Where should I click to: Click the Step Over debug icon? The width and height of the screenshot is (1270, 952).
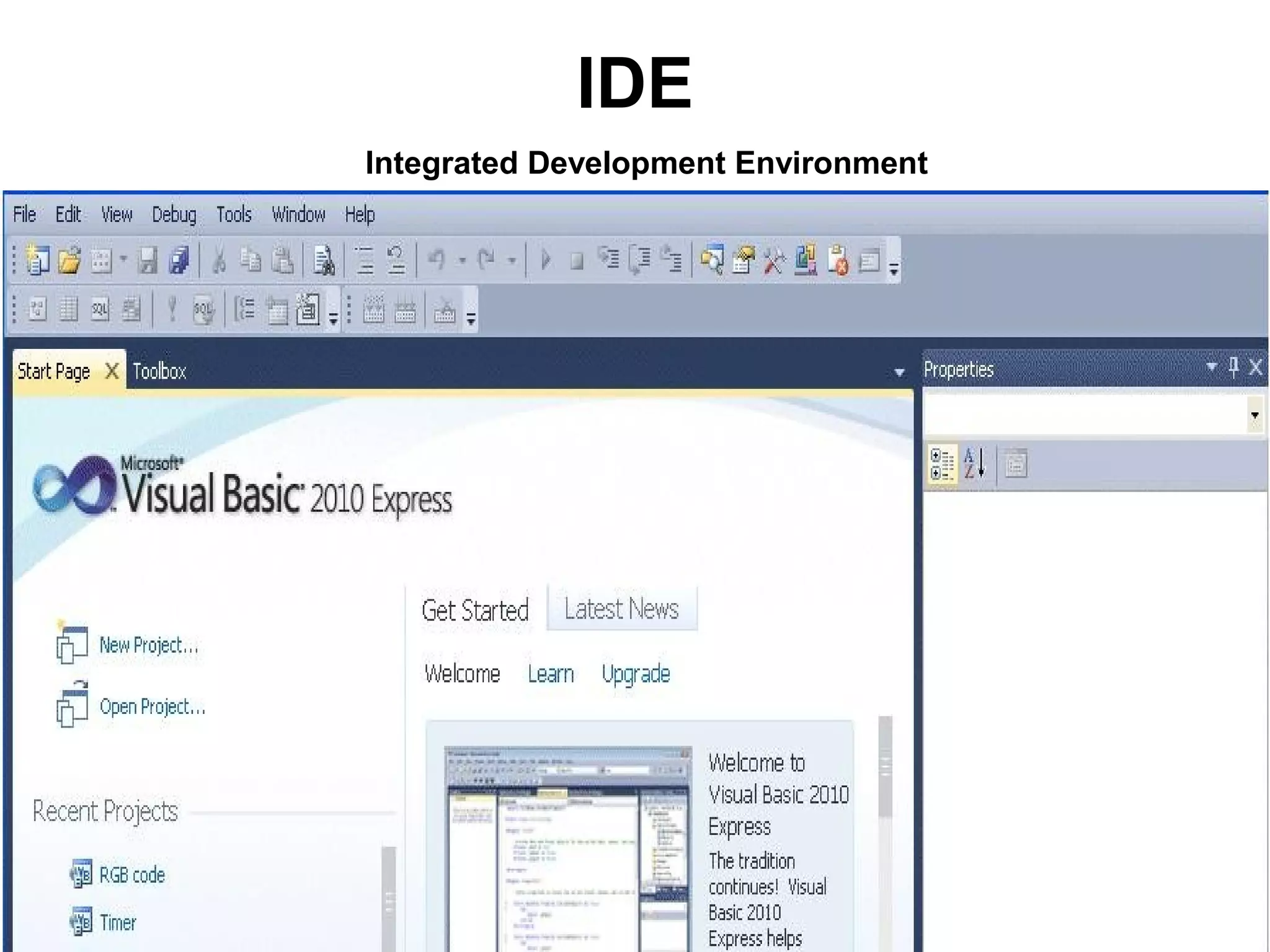[x=640, y=260]
